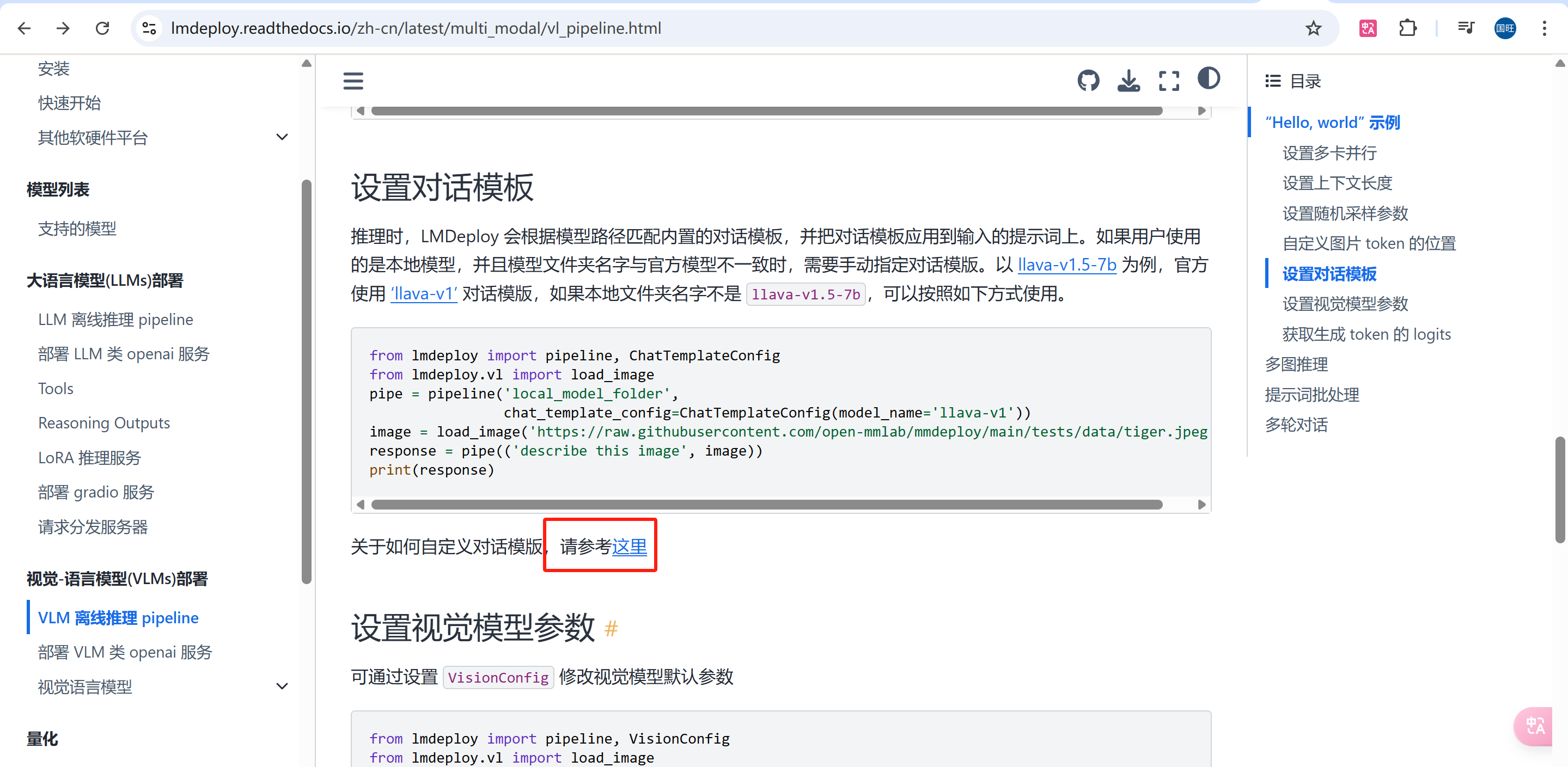Click the download page icon
Screen dimensions: 1568x767
[1128, 80]
